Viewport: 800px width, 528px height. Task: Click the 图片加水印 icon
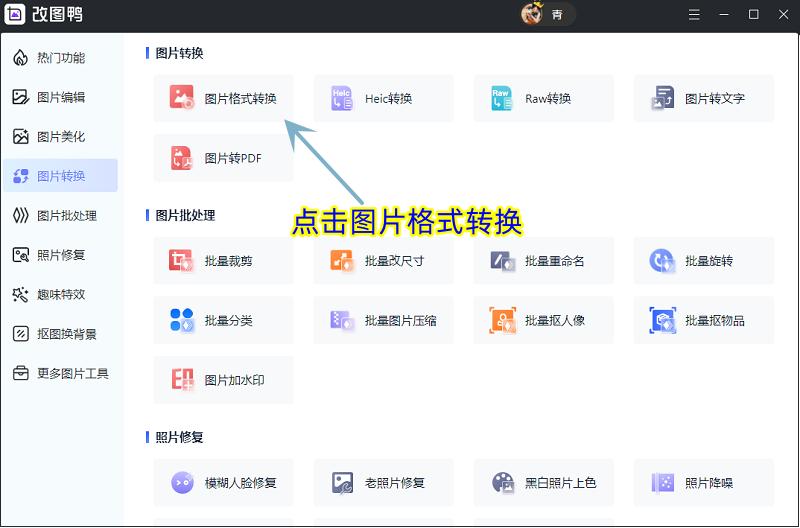182,380
